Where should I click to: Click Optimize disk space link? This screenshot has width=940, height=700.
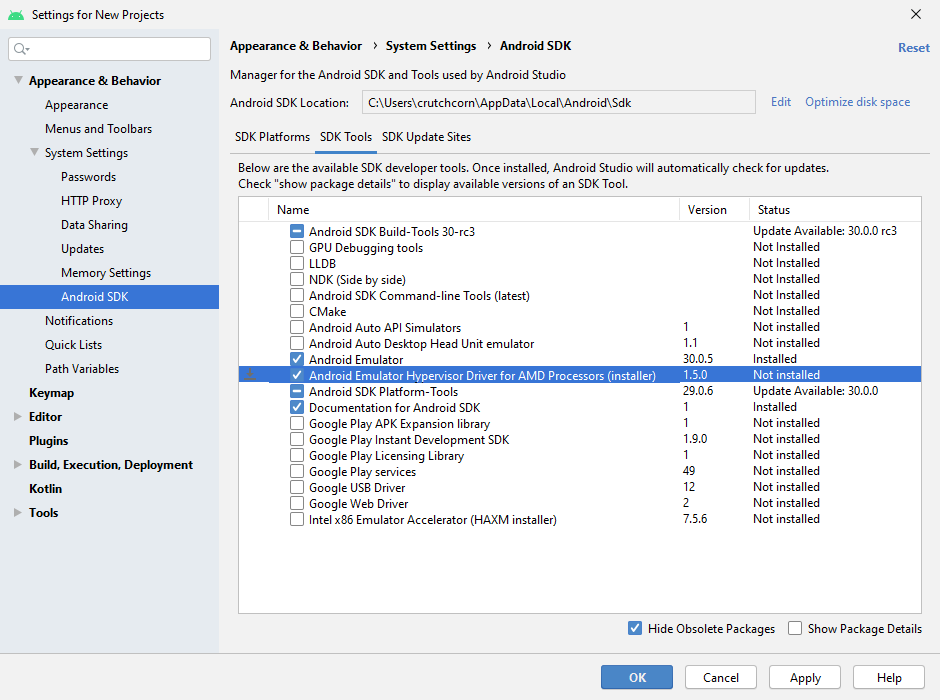tap(857, 102)
